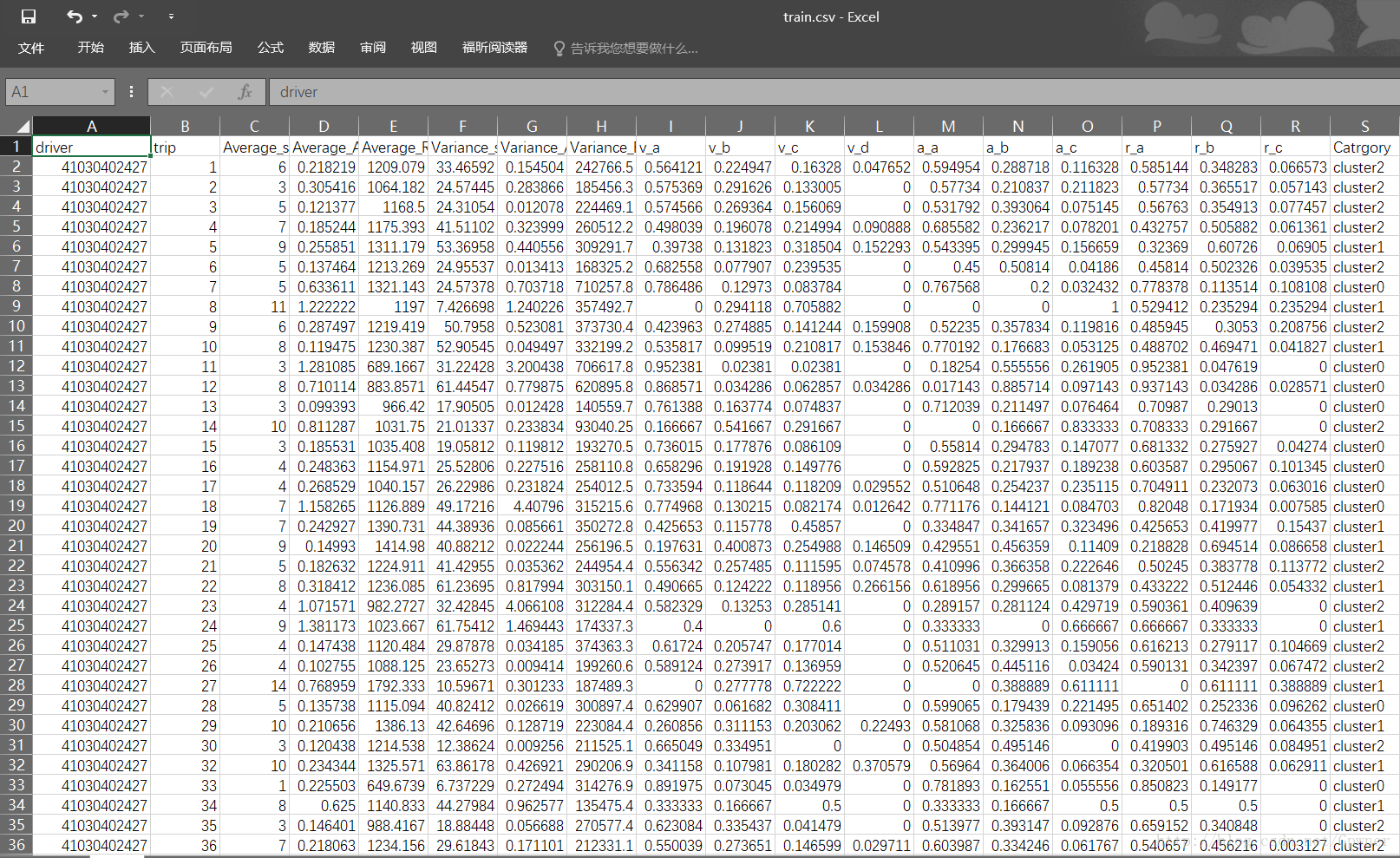Click cell with value 3.200438
1400x858 pixels.
pyautogui.click(x=532, y=366)
